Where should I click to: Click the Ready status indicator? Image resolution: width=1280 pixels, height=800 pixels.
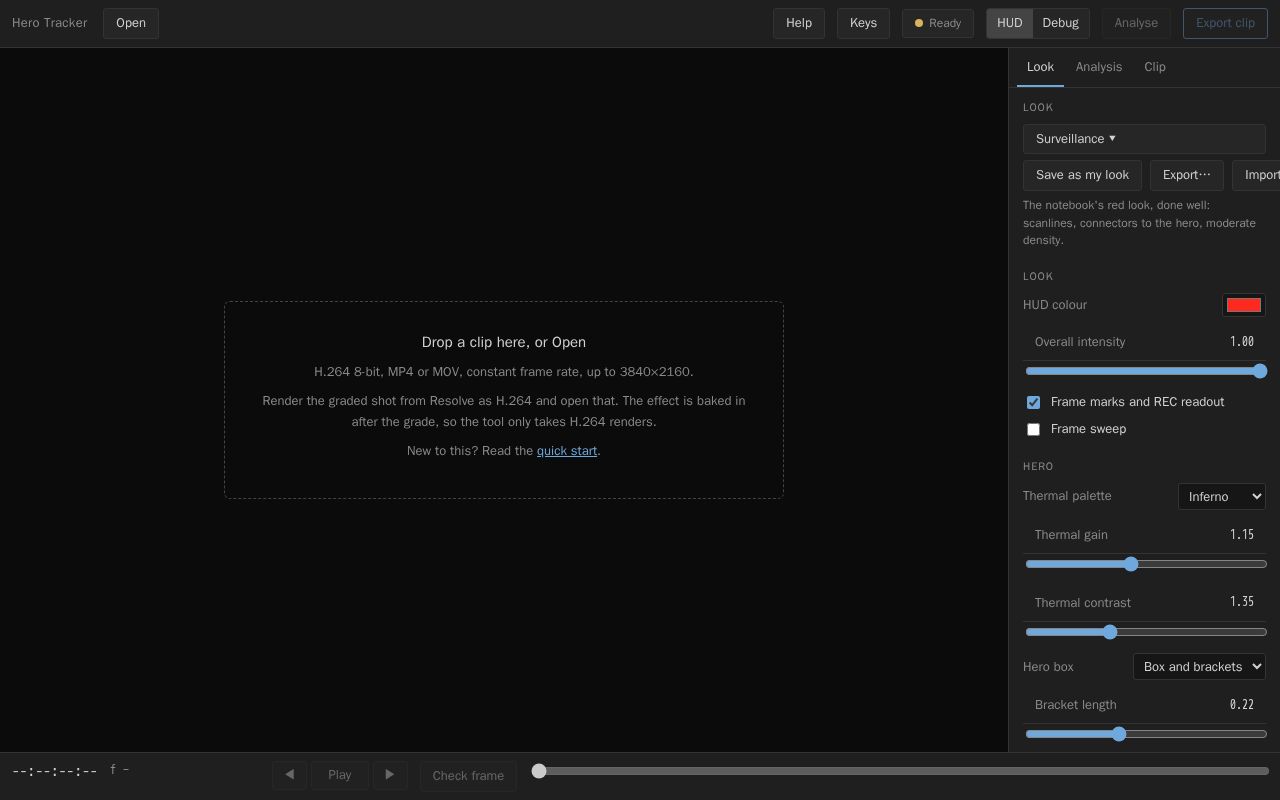(x=938, y=23)
